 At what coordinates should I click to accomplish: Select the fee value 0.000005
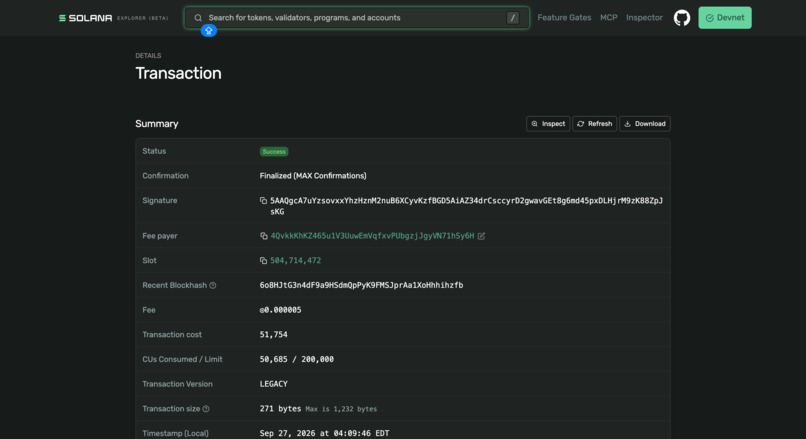pos(281,310)
